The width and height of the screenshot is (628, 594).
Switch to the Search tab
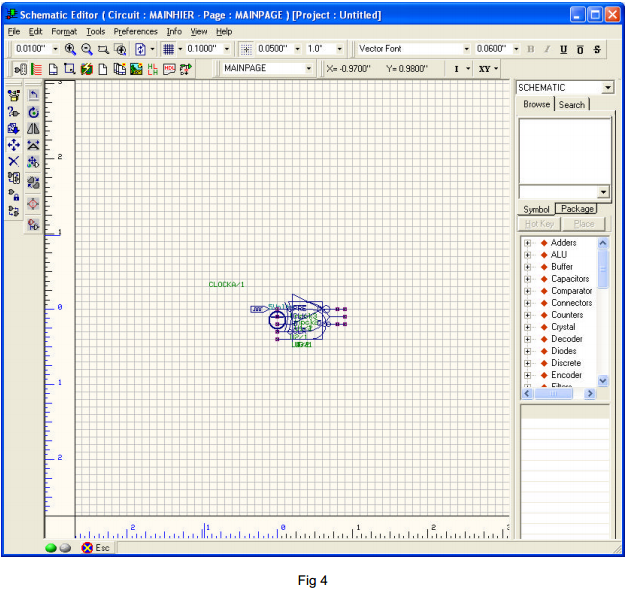(572, 105)
